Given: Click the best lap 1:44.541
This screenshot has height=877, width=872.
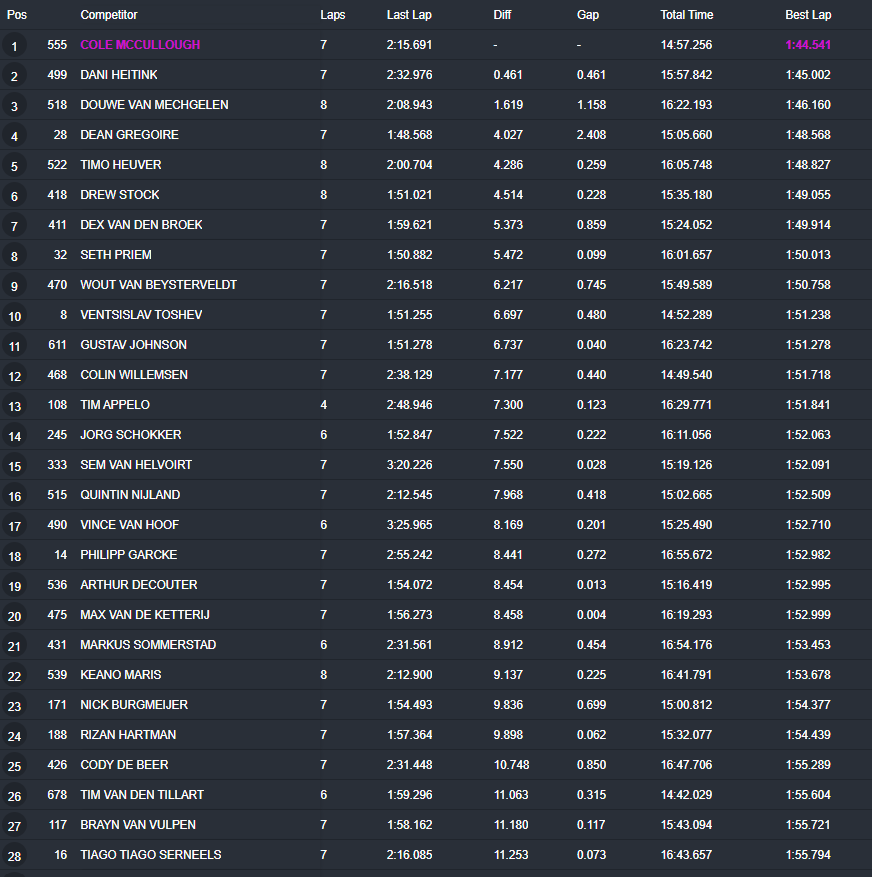Looking at the screenshot, I should (x=808, y=45).
